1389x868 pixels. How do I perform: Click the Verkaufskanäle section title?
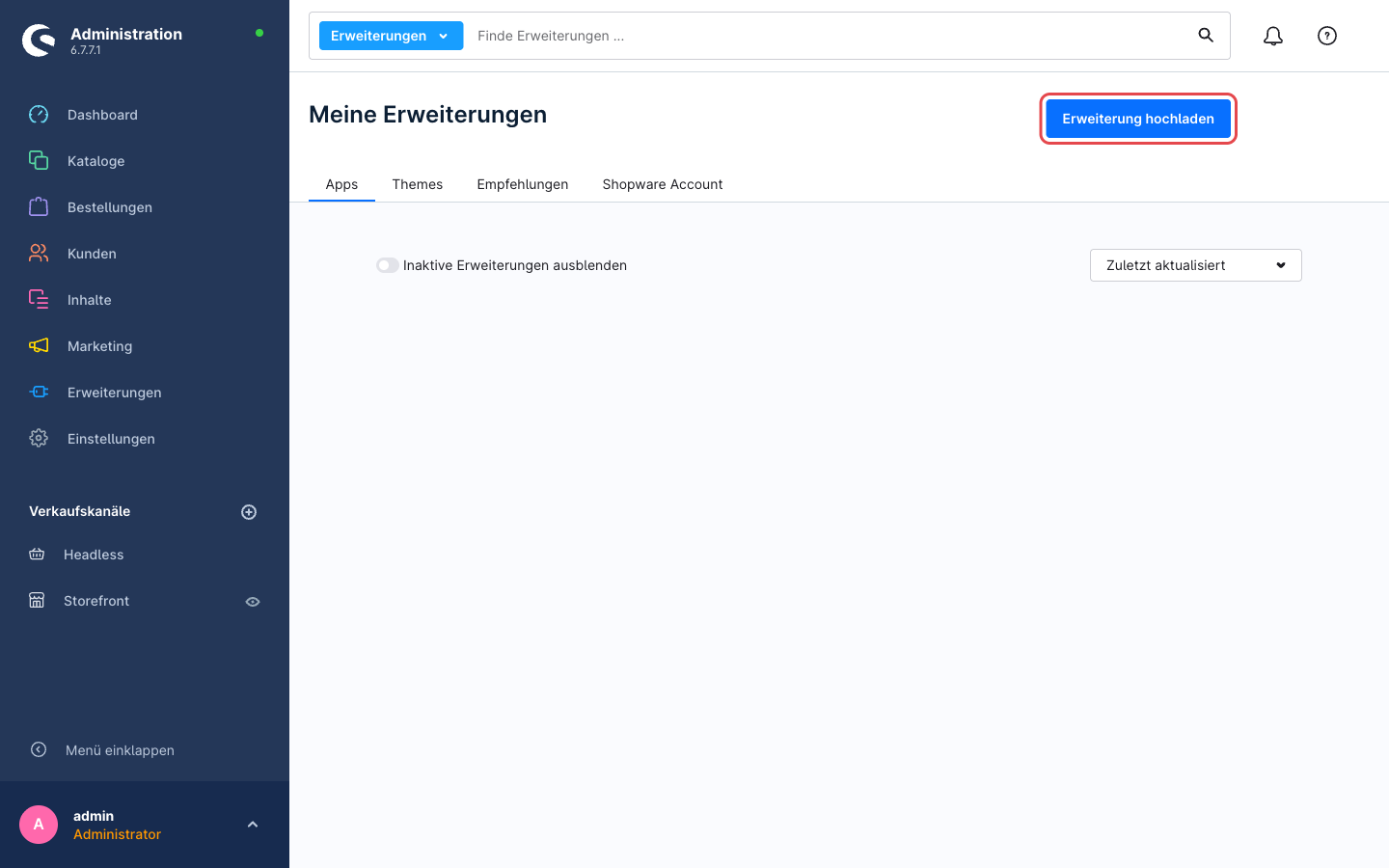click(x=79, y=511)
